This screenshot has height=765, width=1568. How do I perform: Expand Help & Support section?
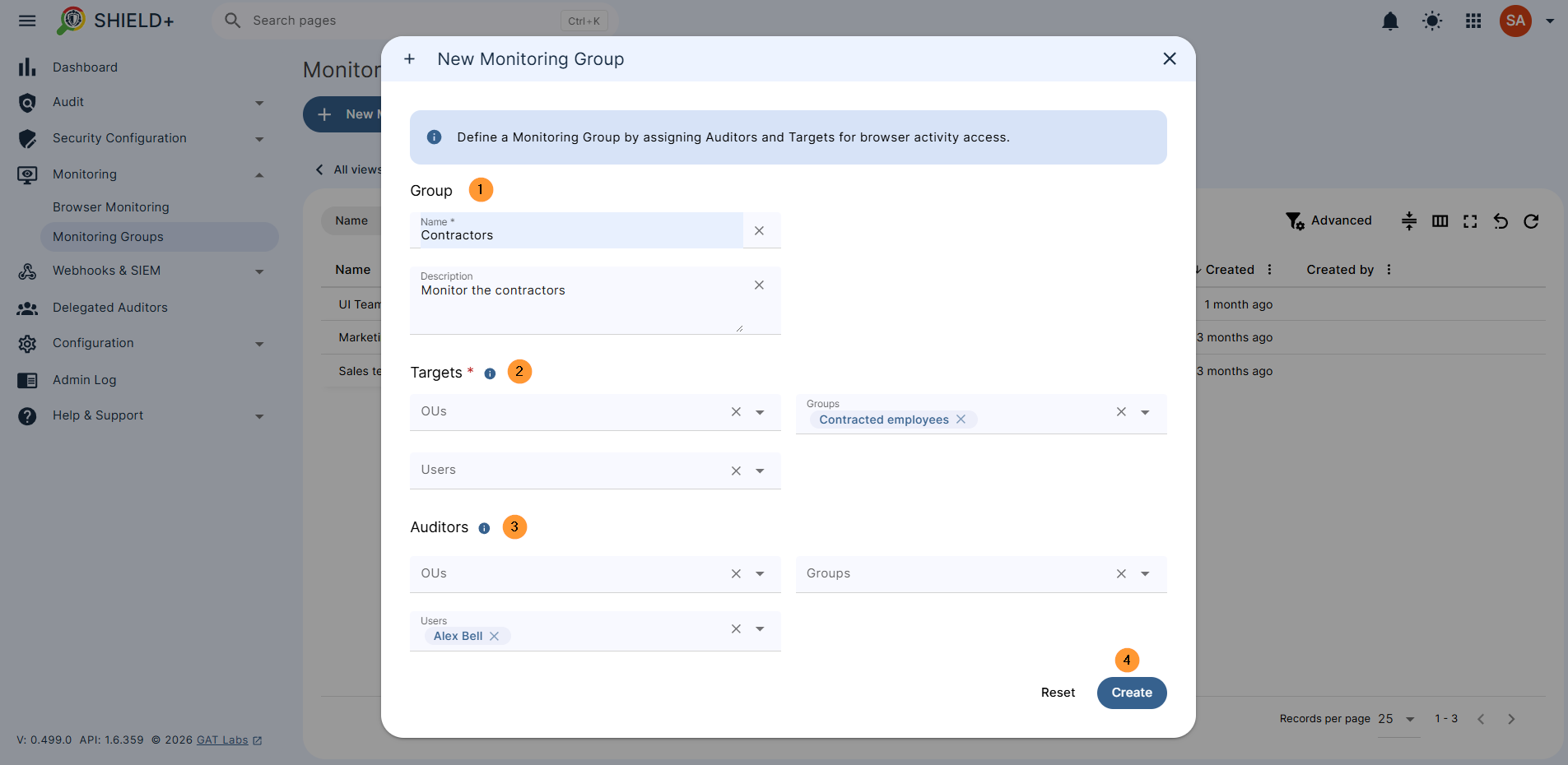tap(259, 416)
